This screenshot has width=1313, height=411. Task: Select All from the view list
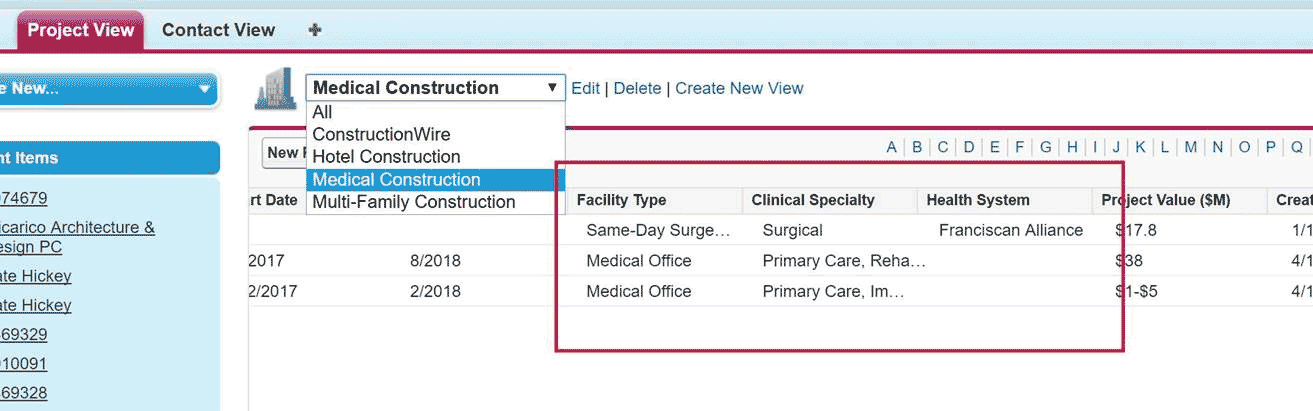[322, 112]
